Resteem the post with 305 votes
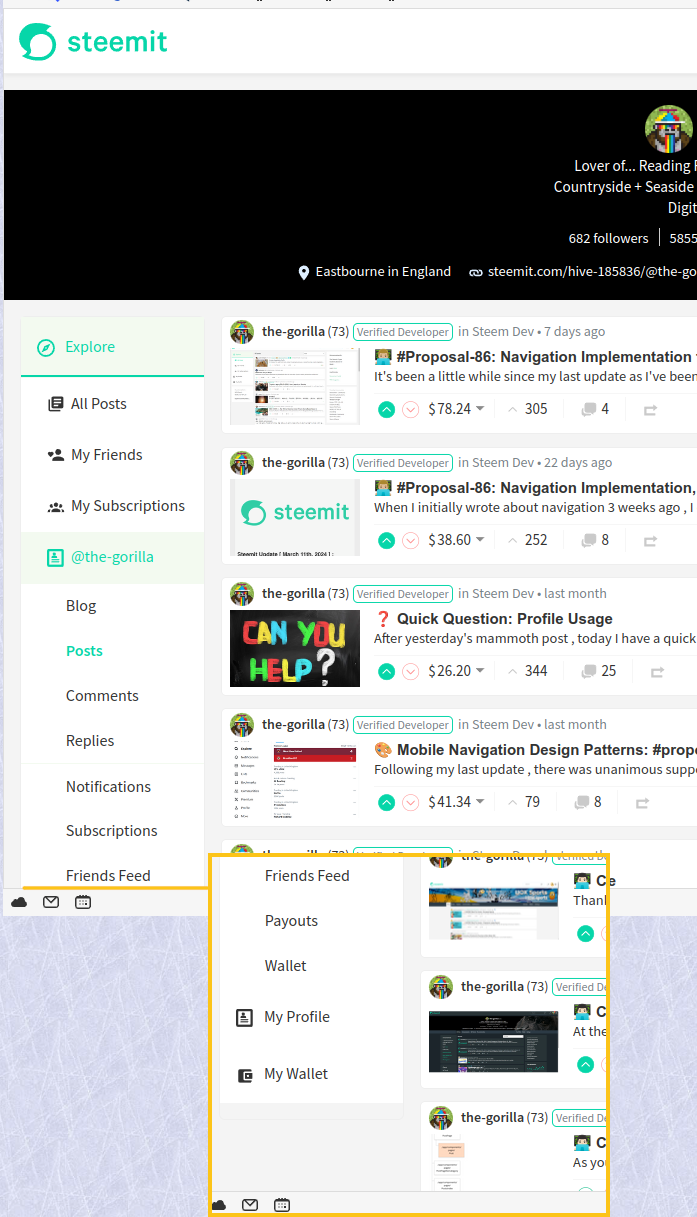The image size is (697, 1217). pyautogui.click(x=650, y=409)
